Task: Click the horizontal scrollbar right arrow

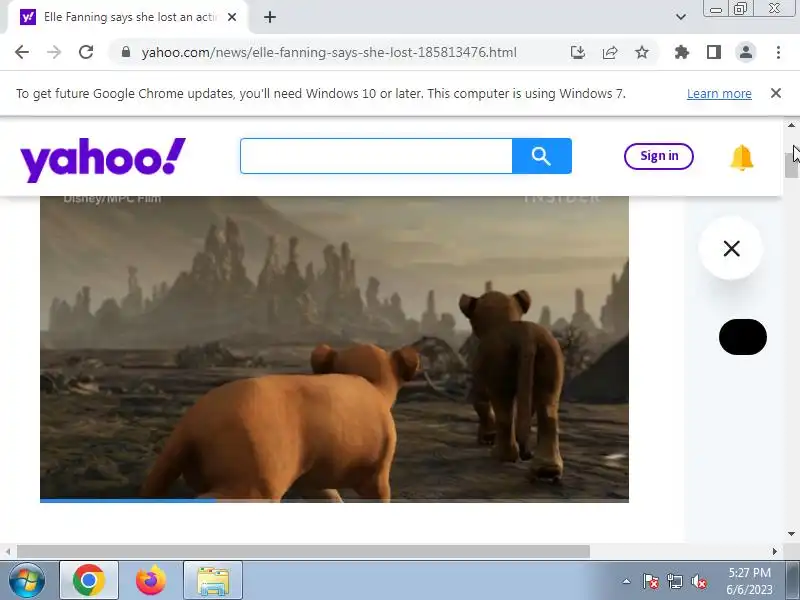Action: pos(774,552)
